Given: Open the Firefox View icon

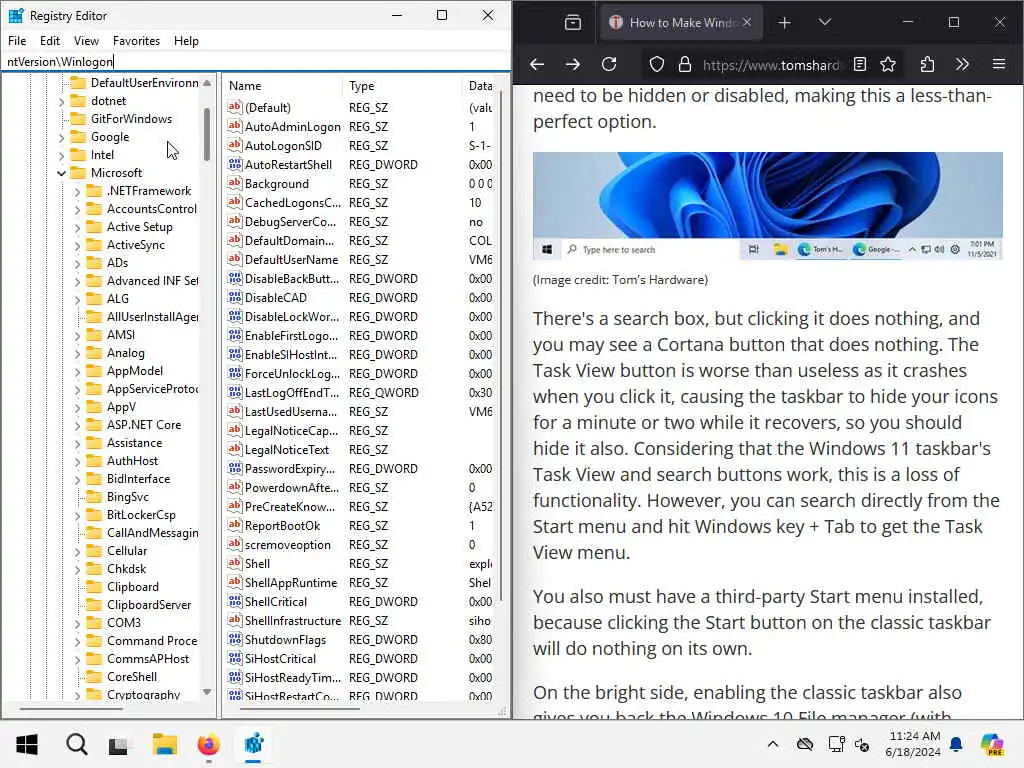Looking at the screenshot, I should (573, 23).
